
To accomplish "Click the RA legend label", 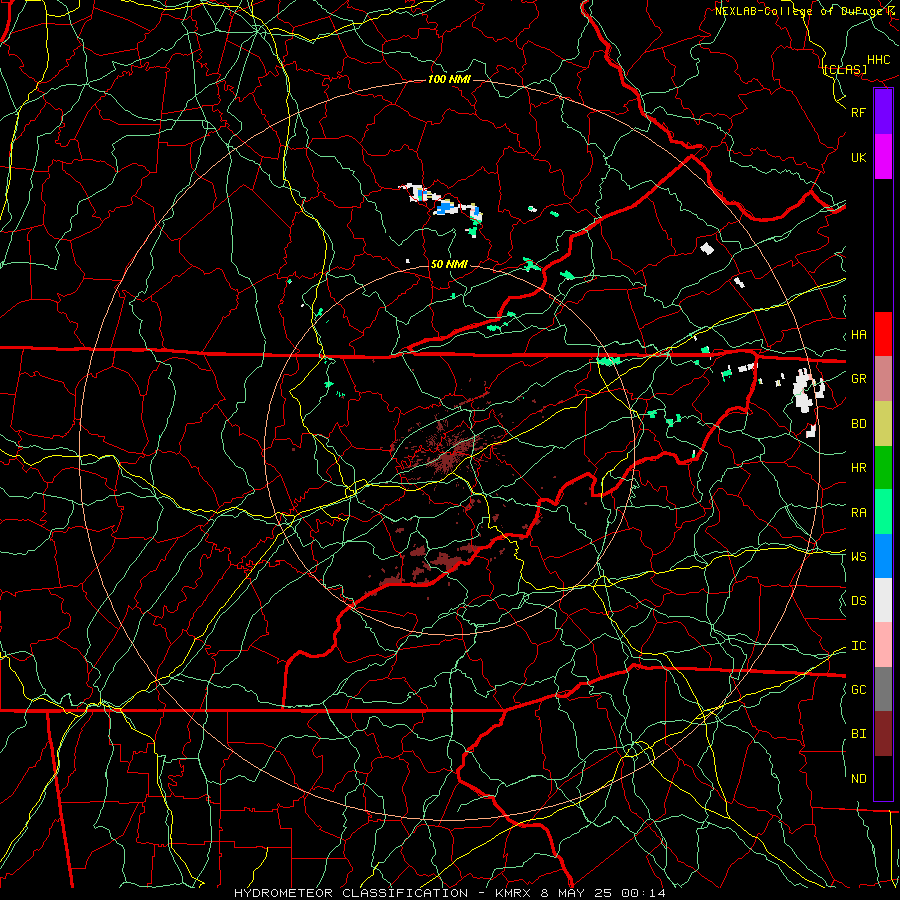I will tap(859, 513).
